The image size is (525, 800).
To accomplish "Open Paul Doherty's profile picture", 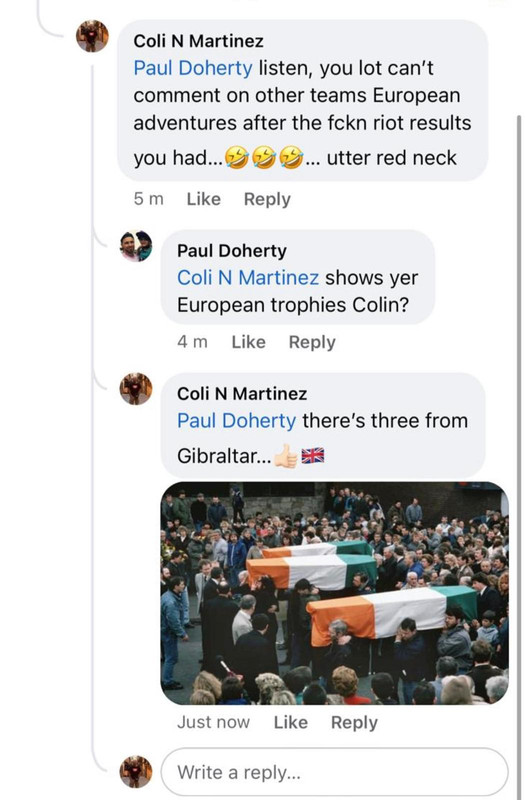I will click(136, 246).
